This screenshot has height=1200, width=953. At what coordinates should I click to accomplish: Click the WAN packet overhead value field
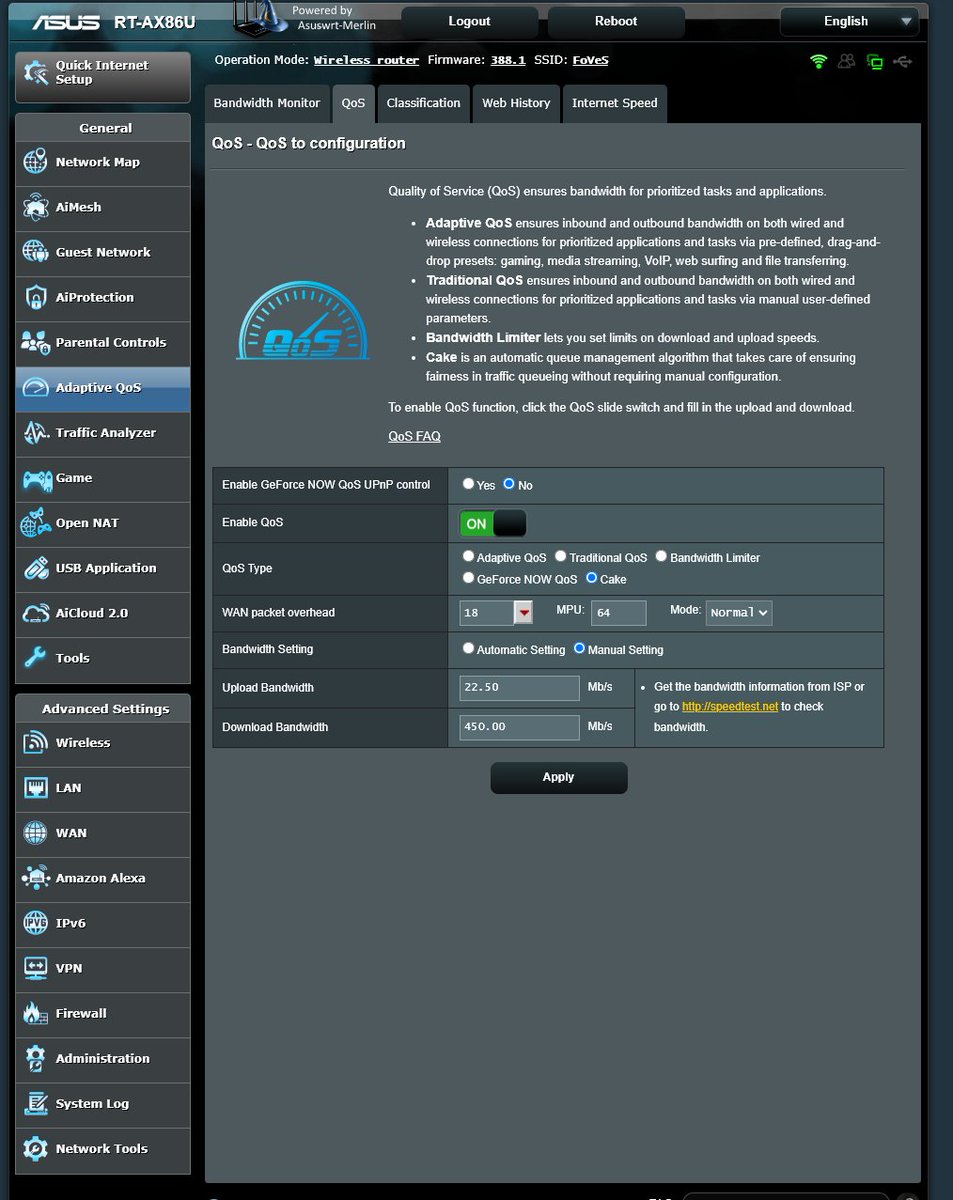(487, 613)
